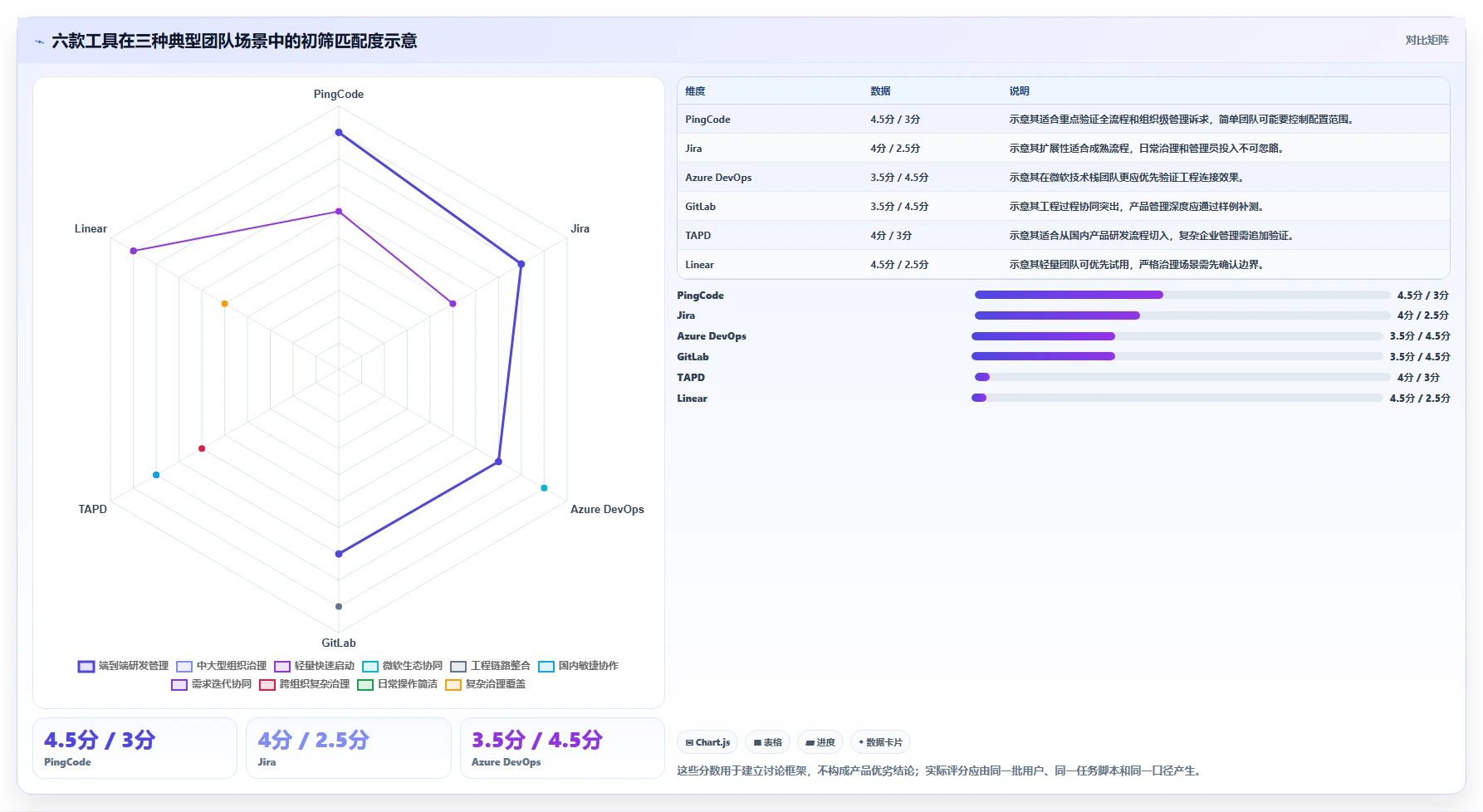Click the 数据卡片 tag chip

[x=880, y=742]
